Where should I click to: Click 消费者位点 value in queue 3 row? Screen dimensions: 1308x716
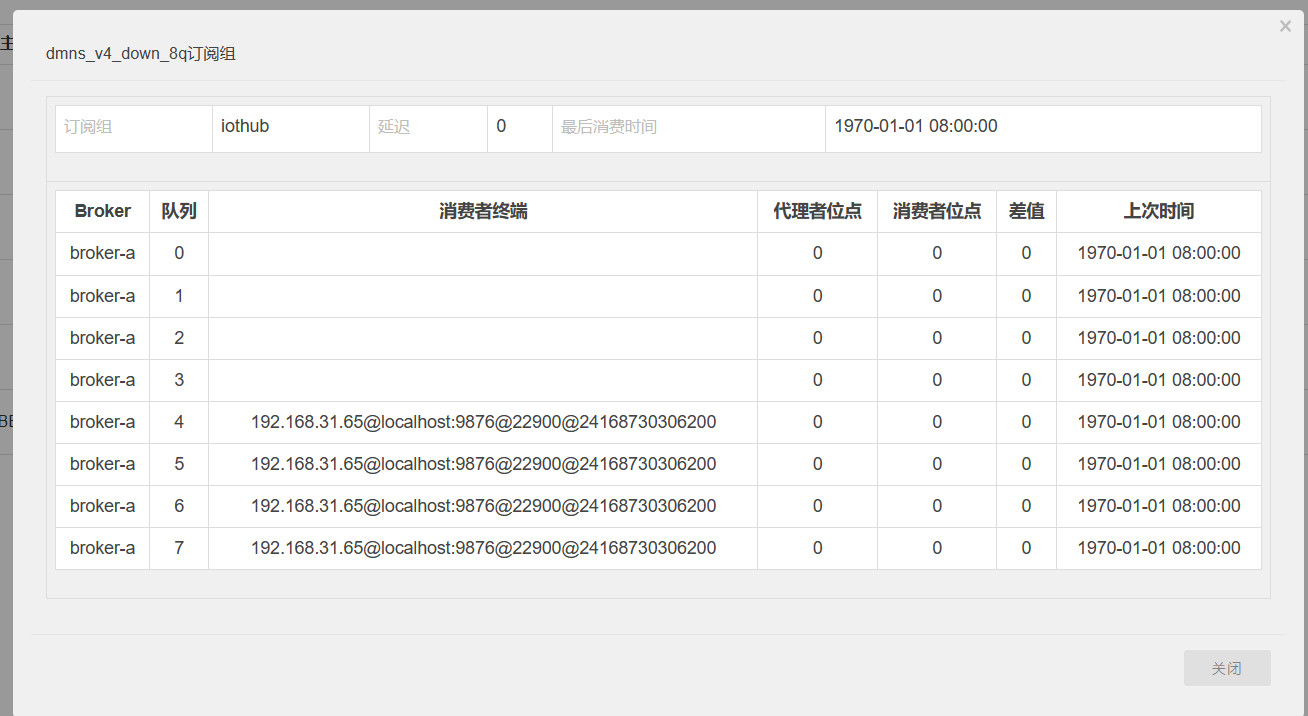pos(937,380)
